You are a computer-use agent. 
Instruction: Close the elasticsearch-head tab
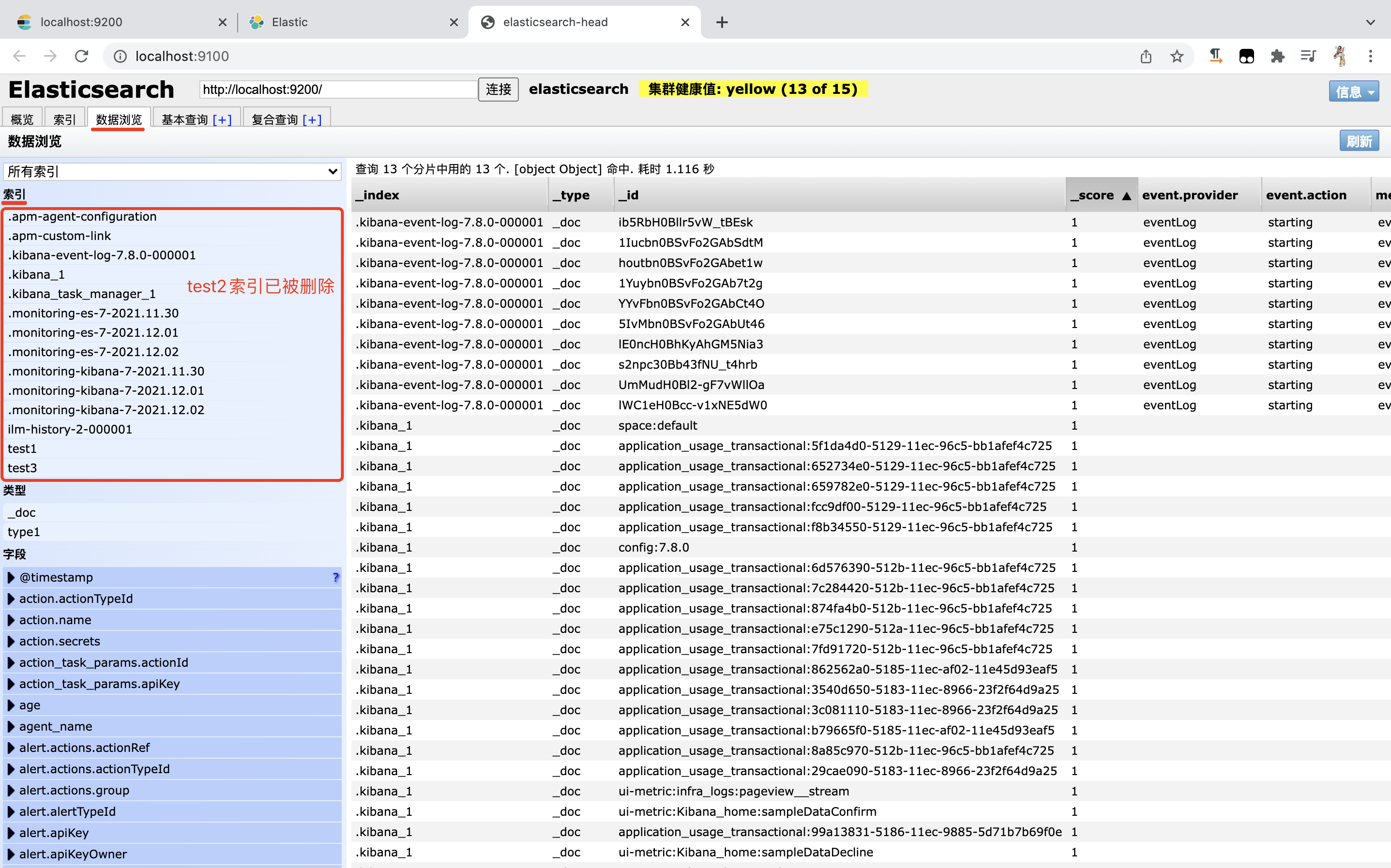(x=685, y=22)
